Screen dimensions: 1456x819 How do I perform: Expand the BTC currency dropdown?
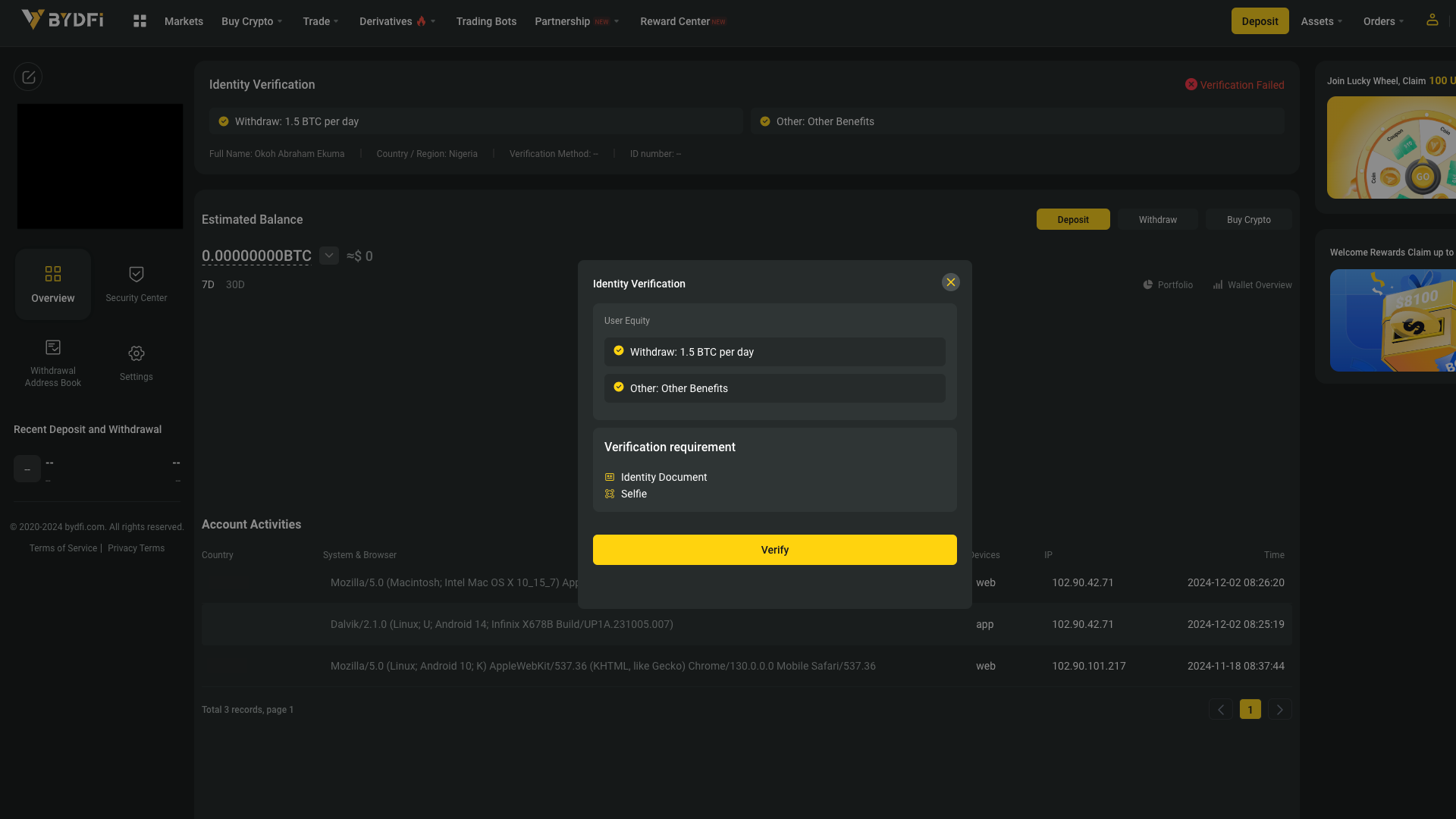tap(329, 256)
